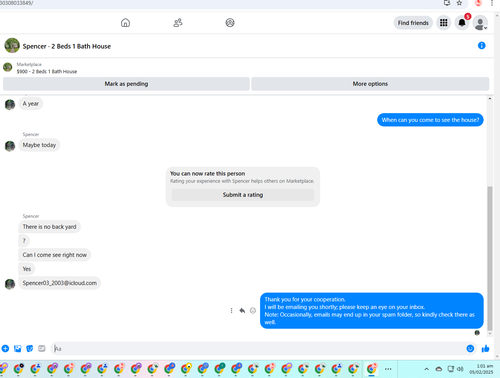Screen dimensions: 500x378
Task: Go to Facebook Home icon
Action: pyautogui.click(x=125, y=23)
